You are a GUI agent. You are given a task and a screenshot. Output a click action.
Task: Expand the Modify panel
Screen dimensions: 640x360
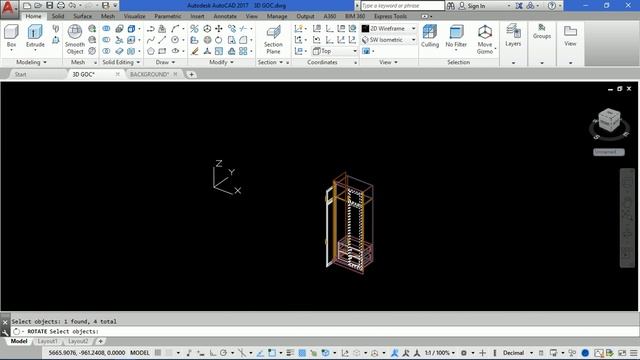[221, 62]
